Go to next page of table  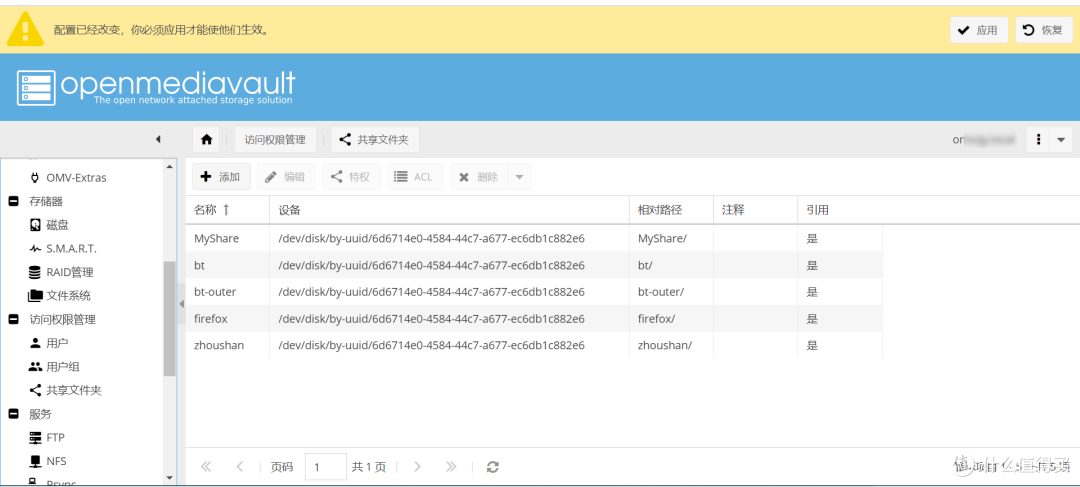click(x=417, y=466)
